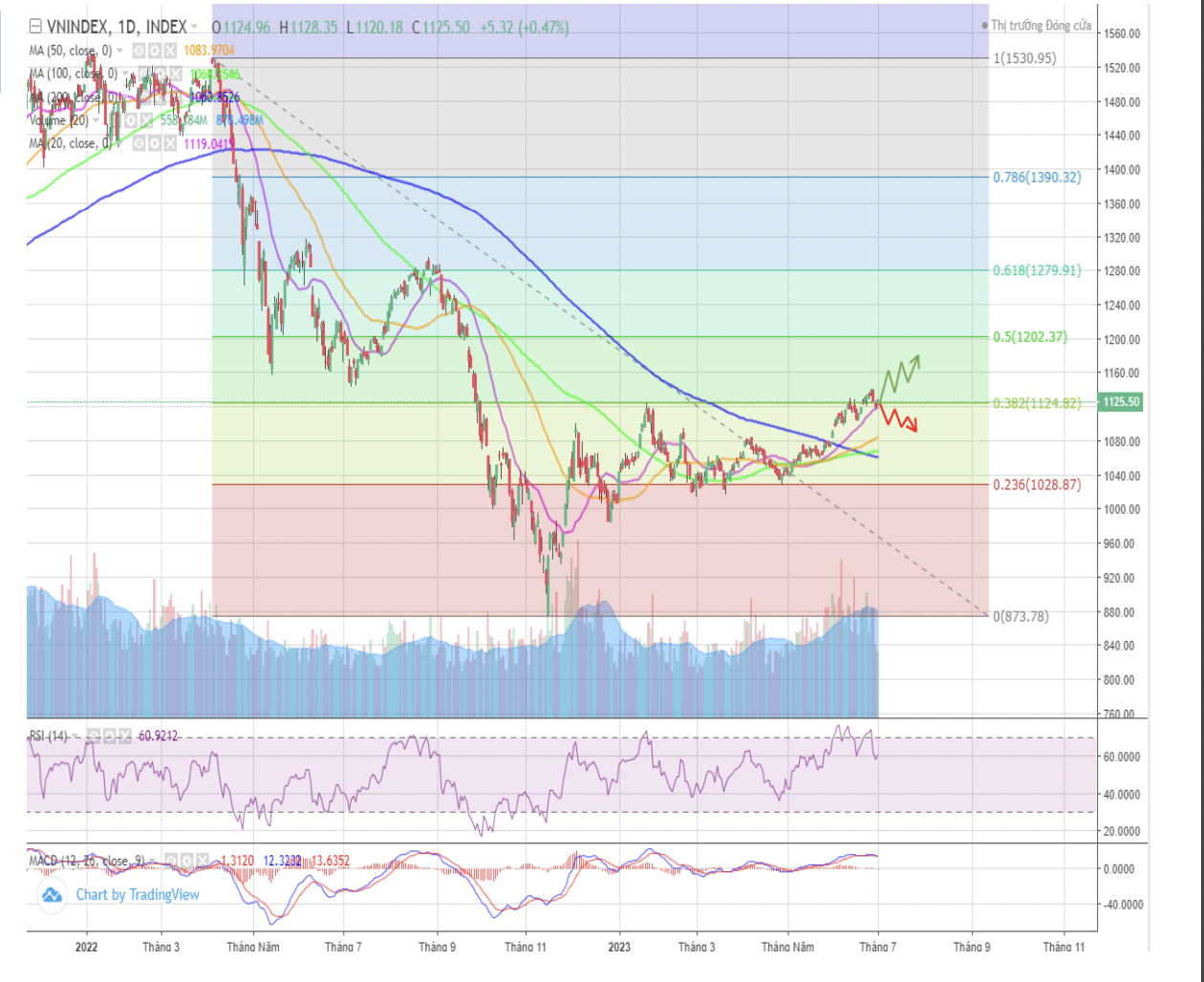
Task: Toggle visibility of the MA 20 line
Action: pos(140,143)
